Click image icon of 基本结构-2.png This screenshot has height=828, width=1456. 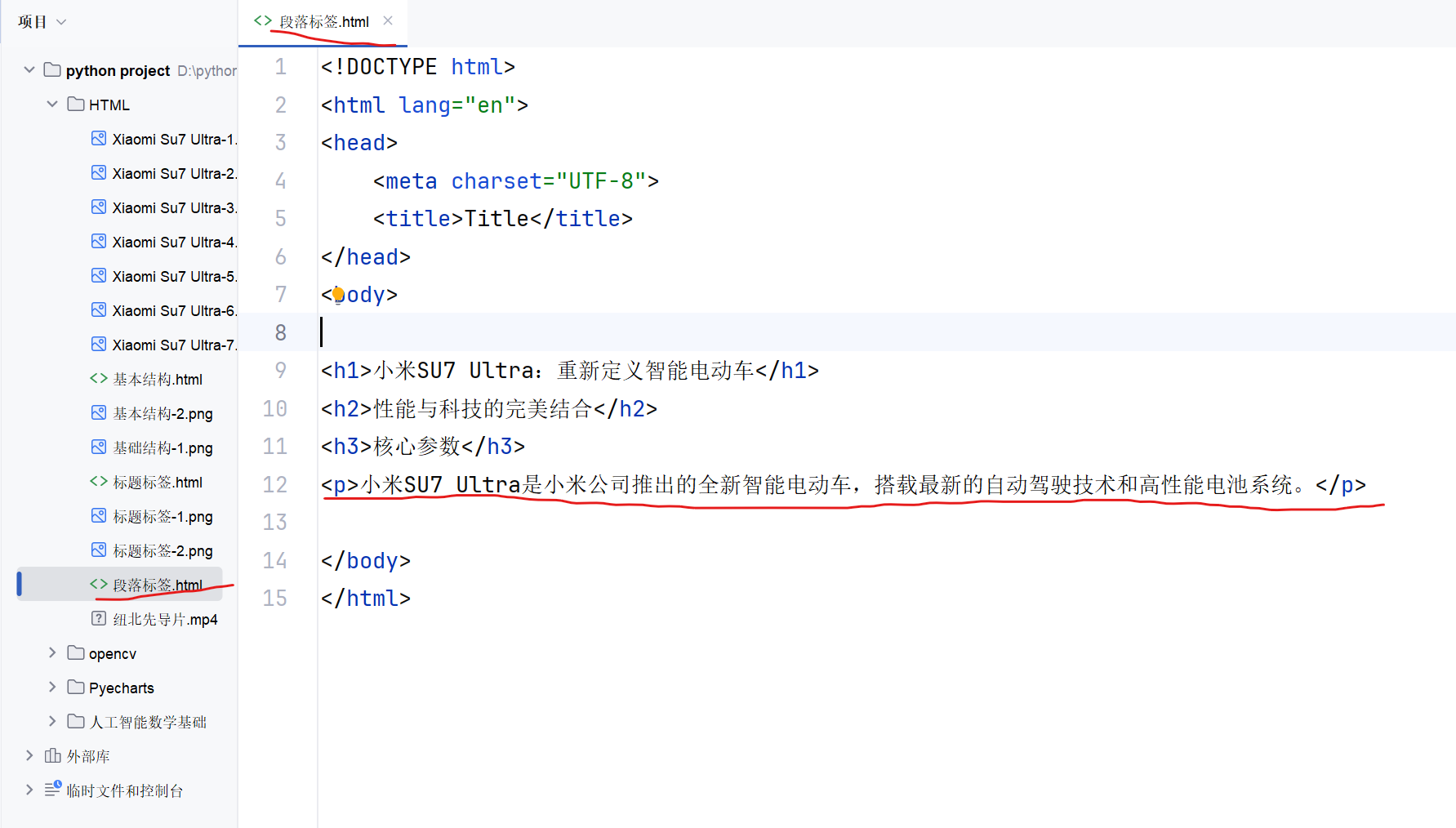(x=99, y=413)
